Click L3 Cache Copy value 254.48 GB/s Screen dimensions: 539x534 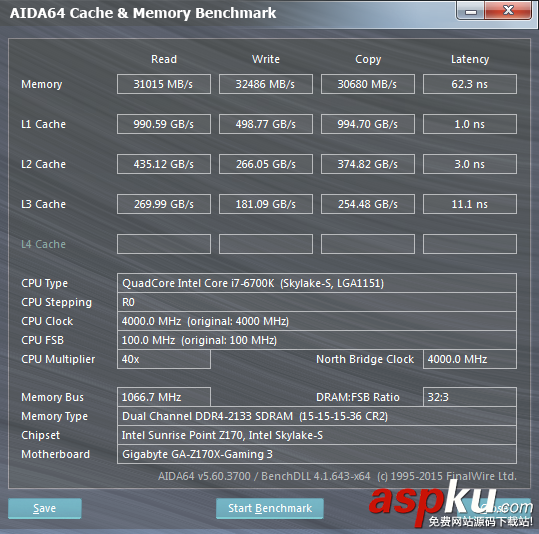point(368,204)
